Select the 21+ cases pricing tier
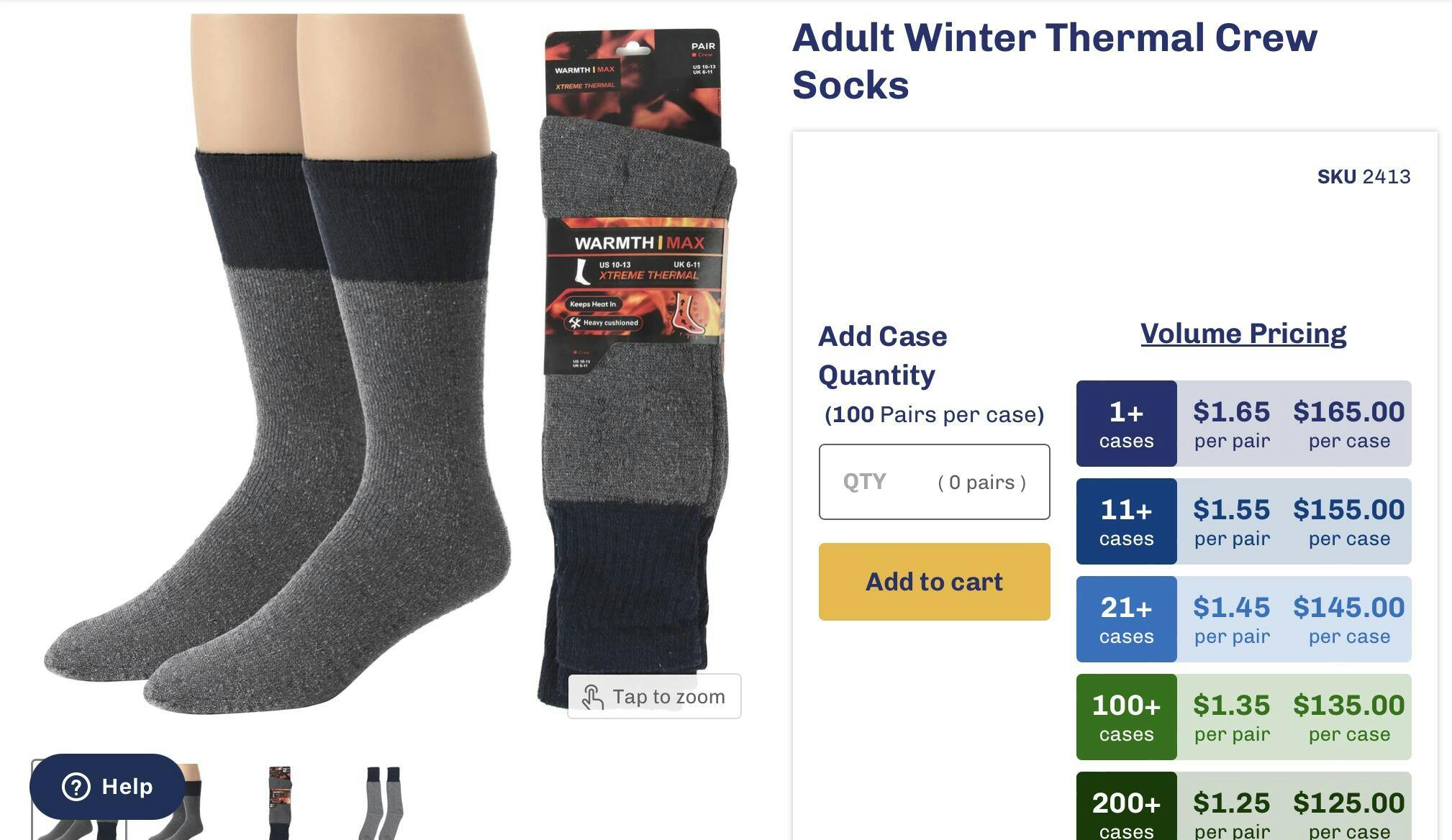This screenshot has width=1452, height=840. [x=1243, y=619]
